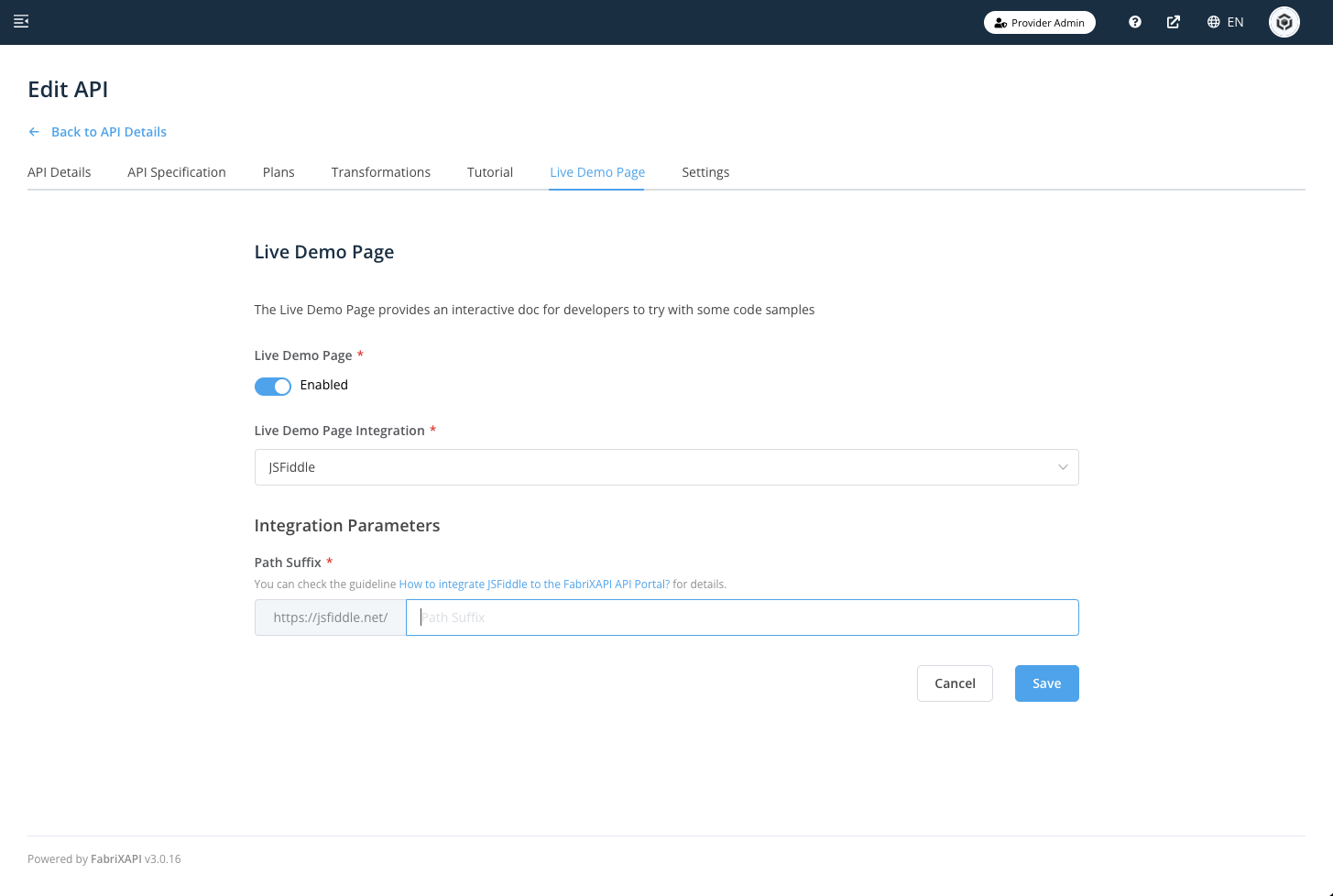1333x896 pixels.
Task: Click the Provider Admin role badge
Action: pyautogui.click(x=1039, y=22)
